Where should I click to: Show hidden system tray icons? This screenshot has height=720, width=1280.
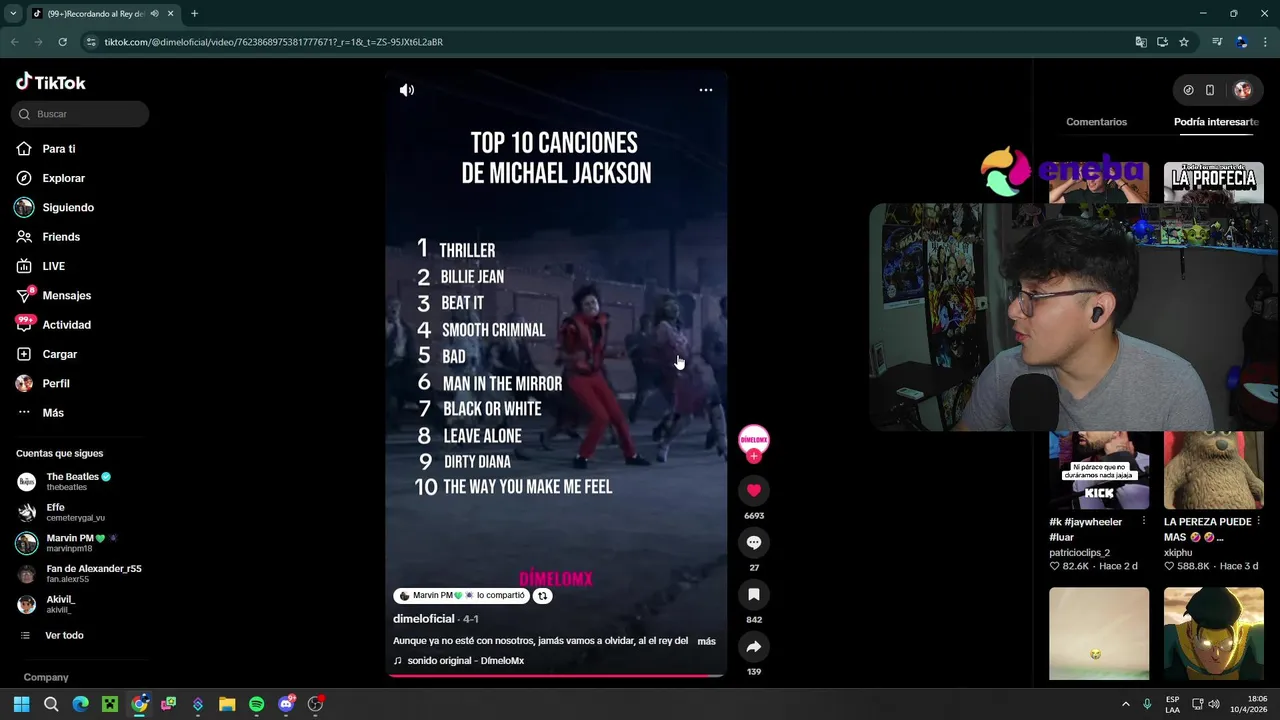coord(1125,704)
